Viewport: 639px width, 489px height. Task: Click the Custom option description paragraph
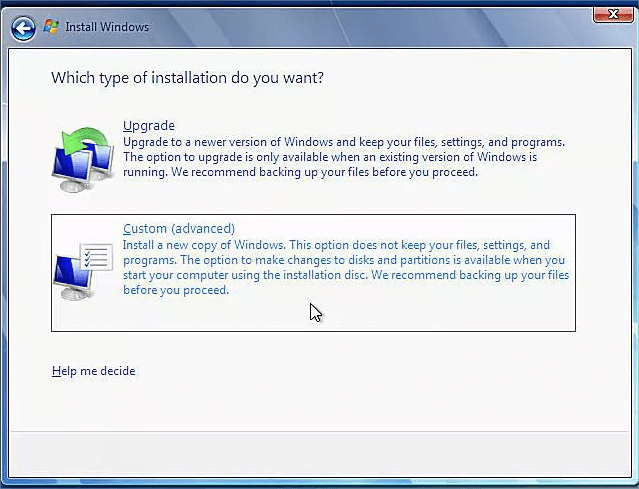(x=346, y=267)
